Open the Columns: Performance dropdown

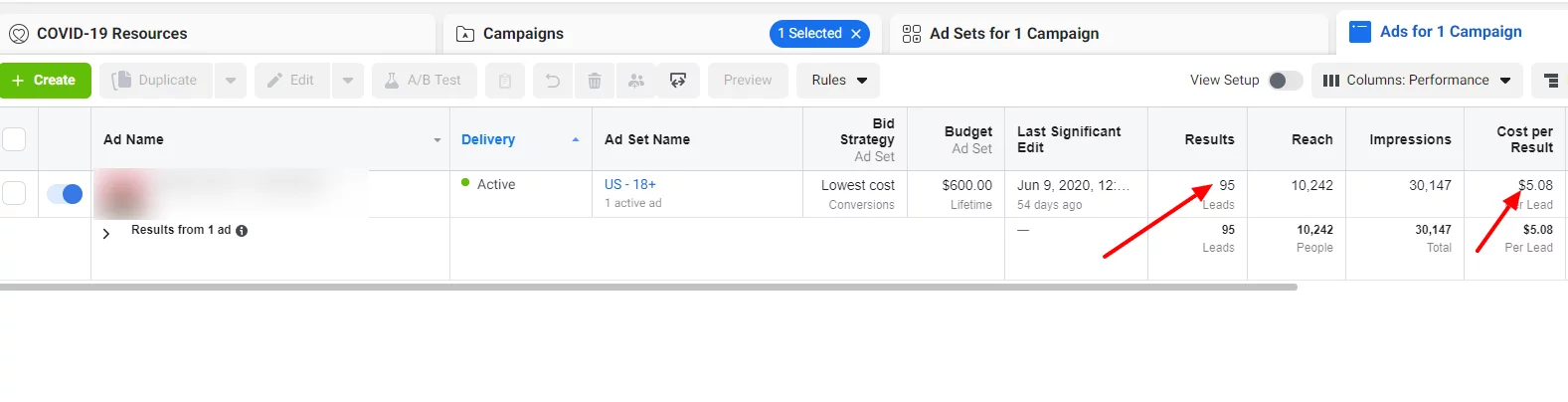(x=1417, y=81)
